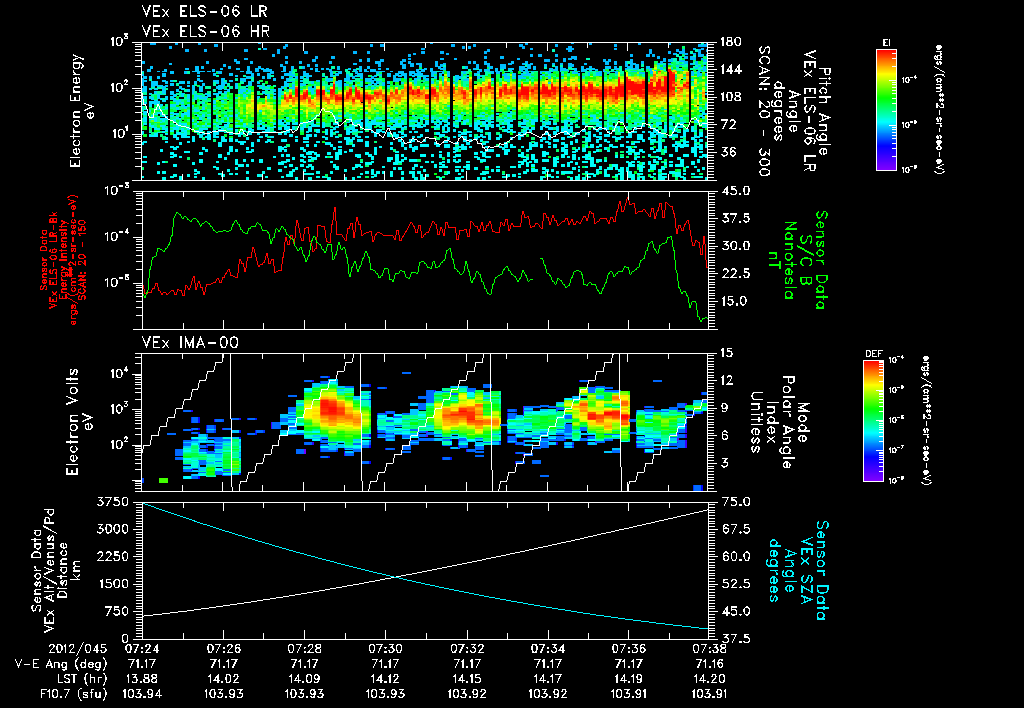Click the time tick label '07:32'
1024x708 pixels.
coord(466,649)
